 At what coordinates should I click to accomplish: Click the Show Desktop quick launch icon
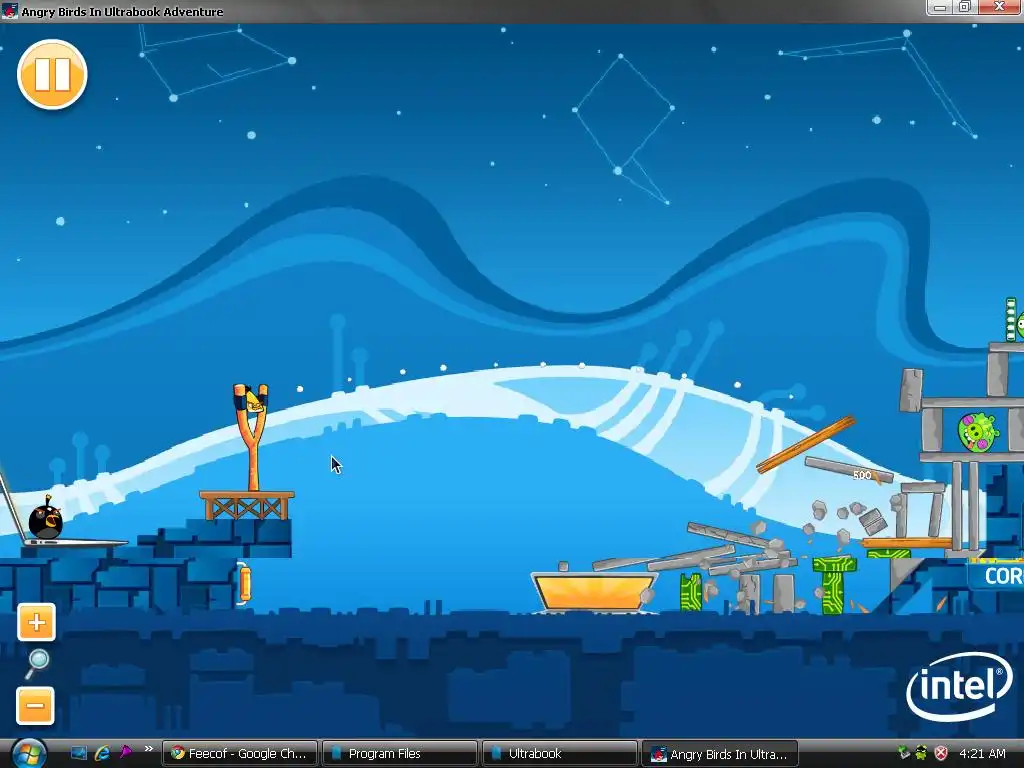(78, 753)
